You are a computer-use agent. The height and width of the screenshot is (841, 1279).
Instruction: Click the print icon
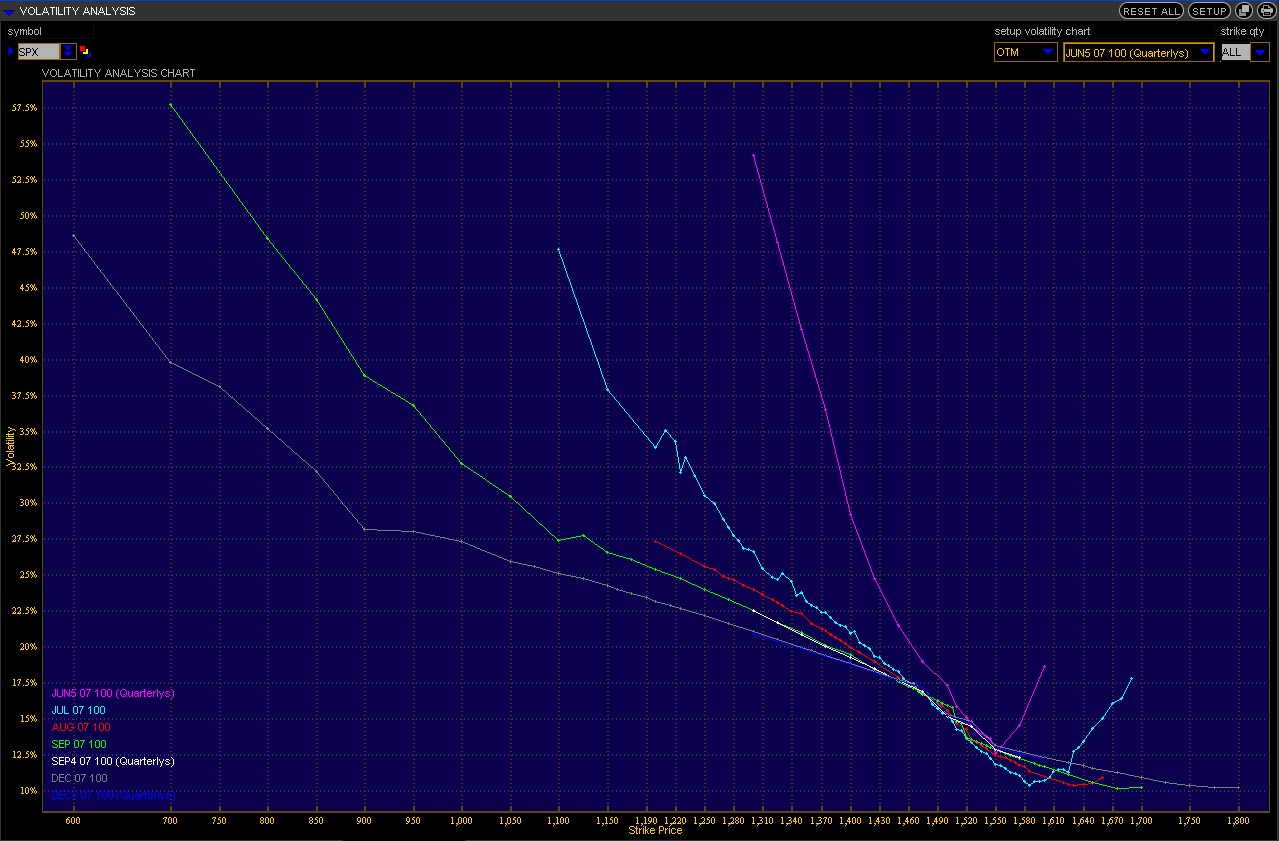point(1266,11)
